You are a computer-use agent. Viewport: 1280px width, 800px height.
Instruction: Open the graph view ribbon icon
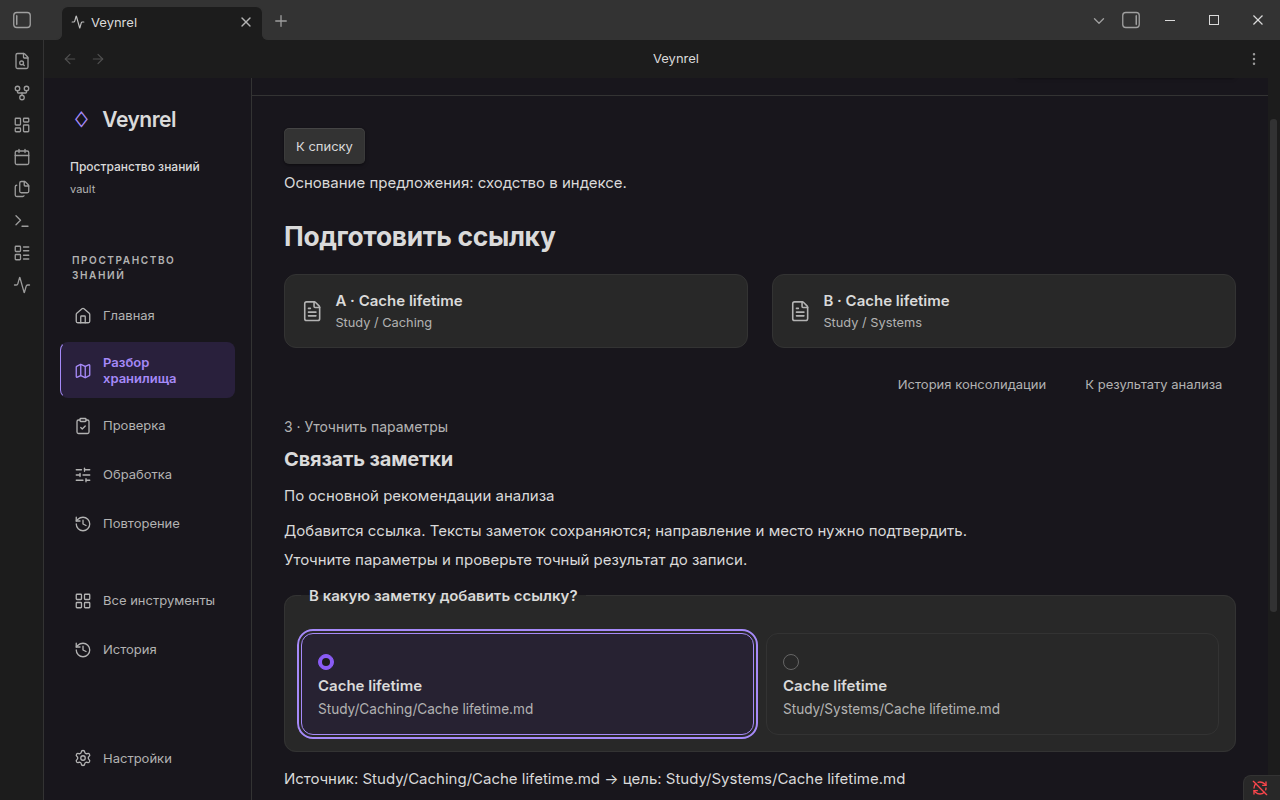point(22,93)
